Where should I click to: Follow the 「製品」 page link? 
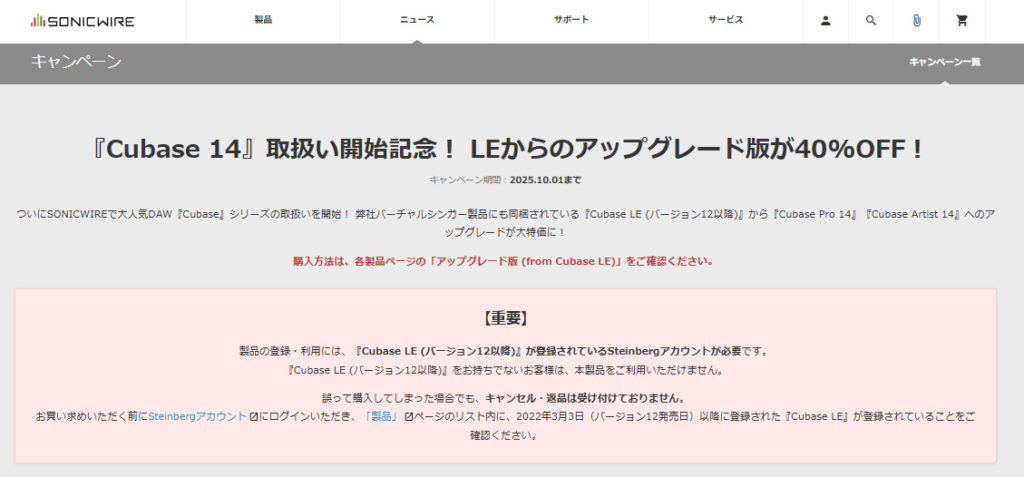coord(381,416)
